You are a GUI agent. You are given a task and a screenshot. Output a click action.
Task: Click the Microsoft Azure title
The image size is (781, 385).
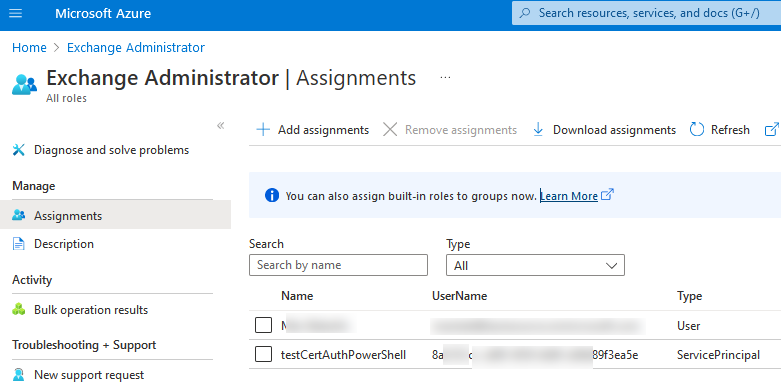point(103,13)
